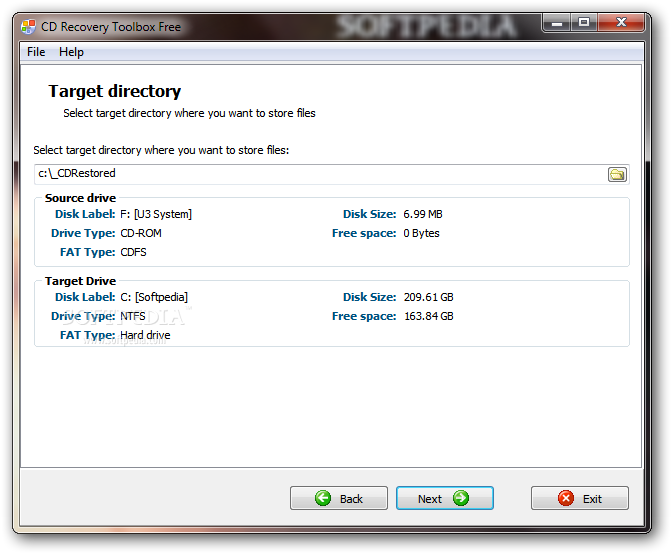Click the 'Target directory' heading
This screenshot has height=554, width=672.
(x=114, y=91)
